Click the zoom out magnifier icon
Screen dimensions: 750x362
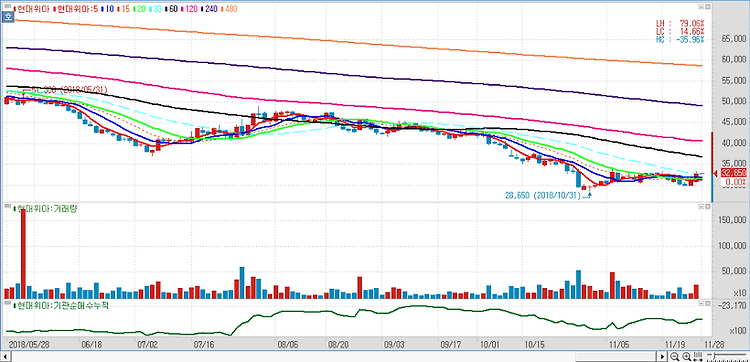(x=674, y=357)
